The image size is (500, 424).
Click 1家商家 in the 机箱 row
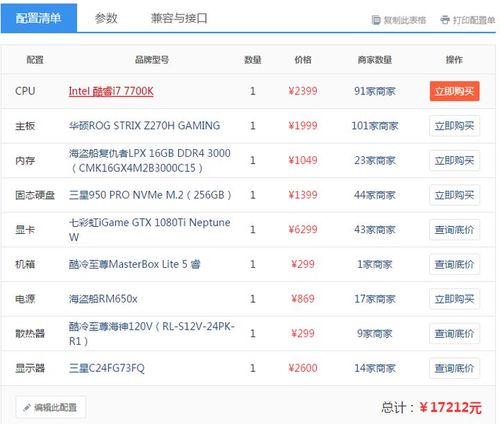[375, 264]
